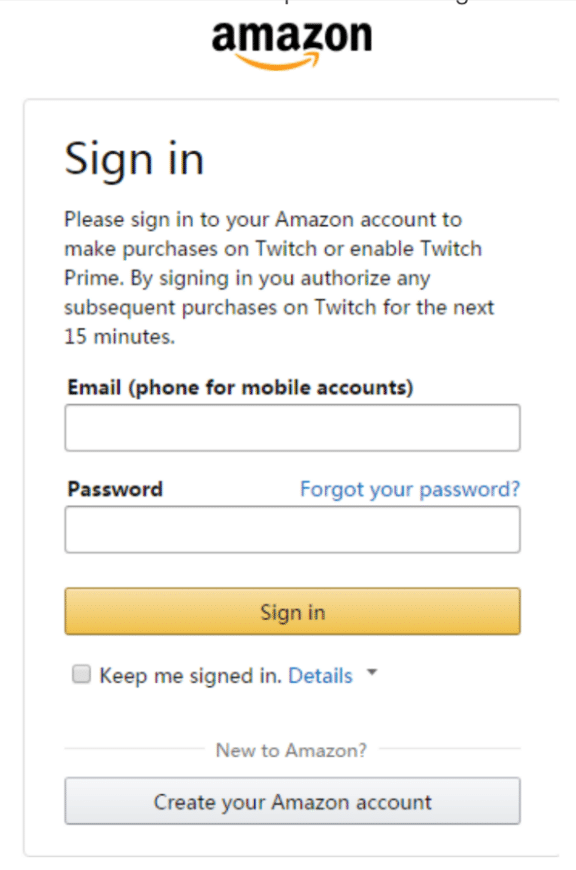This screenshot has height=870, width=576.
Task: Focus the Email input field
Action: click(292, 428)
